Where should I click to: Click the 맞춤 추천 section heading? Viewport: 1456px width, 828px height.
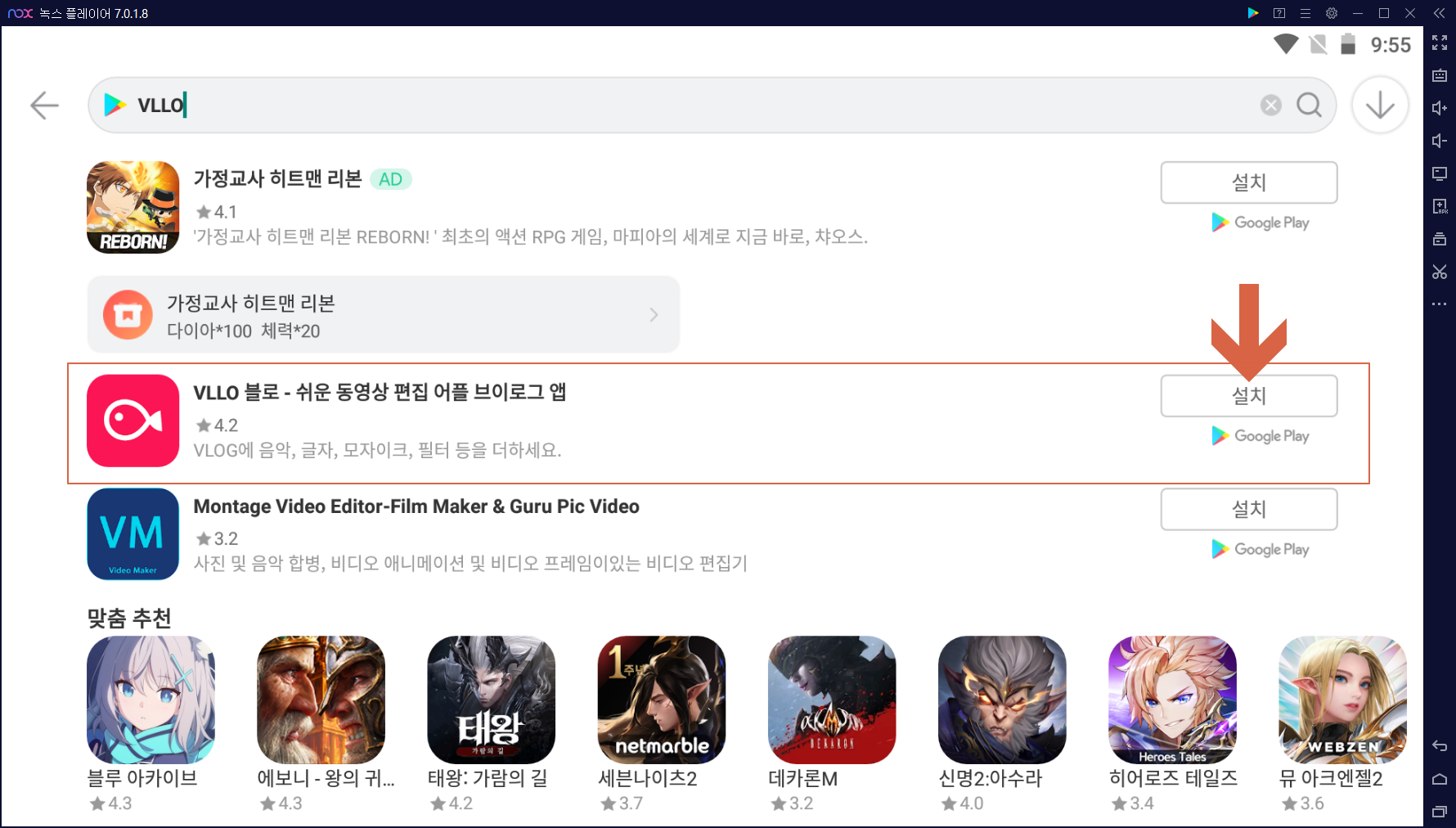click(129, 618)
